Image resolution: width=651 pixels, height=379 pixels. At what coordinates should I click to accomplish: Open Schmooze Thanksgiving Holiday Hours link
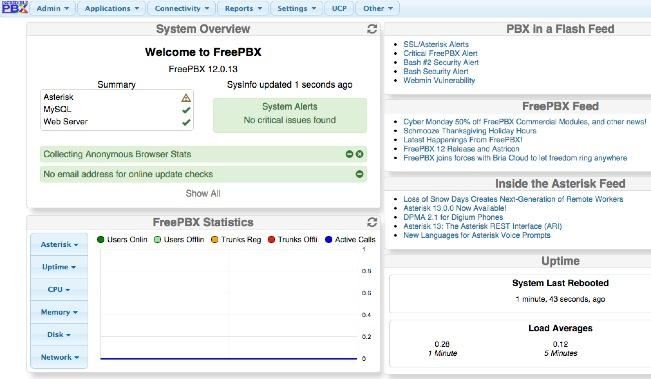pos(470,131)
